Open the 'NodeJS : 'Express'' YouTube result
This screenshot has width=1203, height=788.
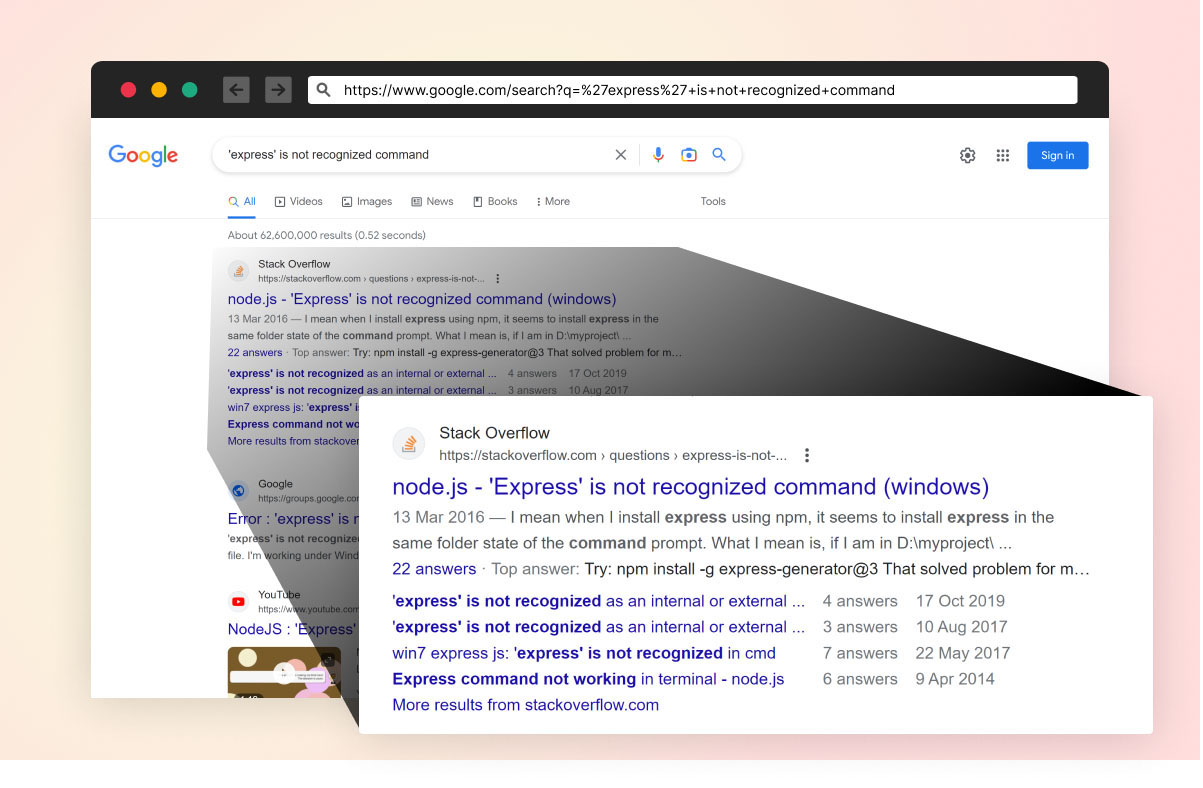(x=291, y=629)
